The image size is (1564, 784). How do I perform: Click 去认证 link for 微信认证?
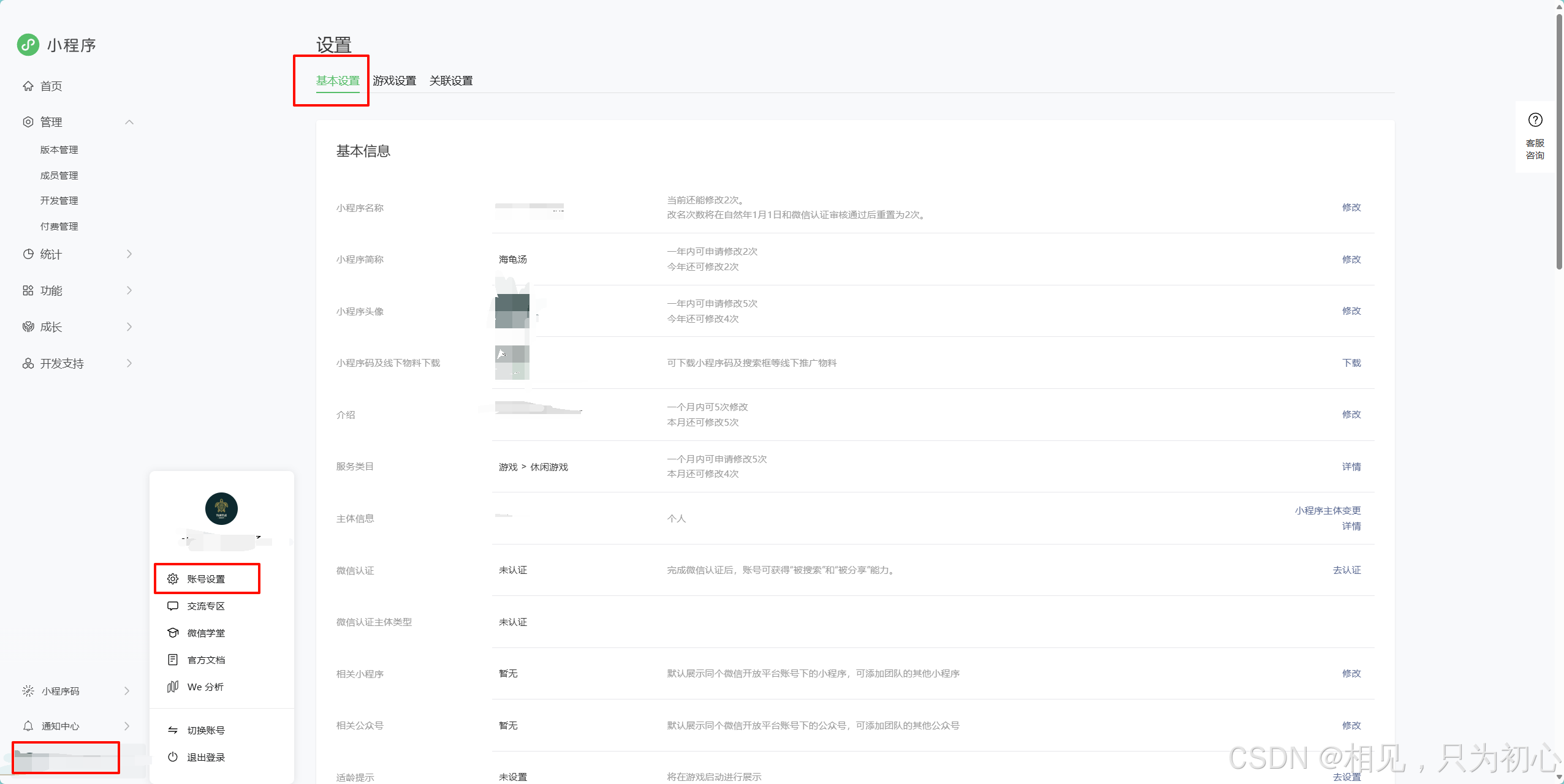point(1346,570)
